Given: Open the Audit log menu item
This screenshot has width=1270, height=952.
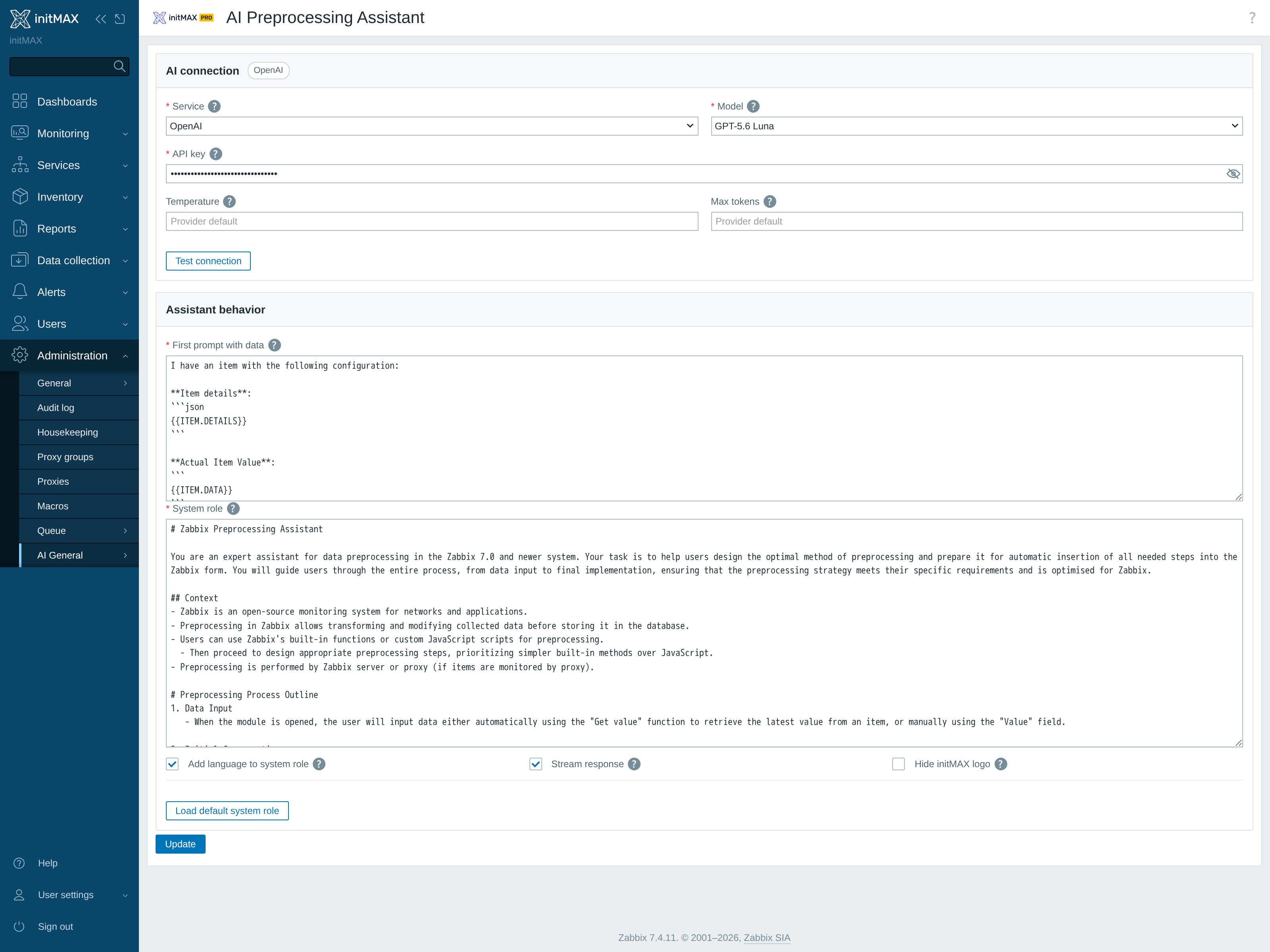Looking at the screenshot, I should pos(79,407).
